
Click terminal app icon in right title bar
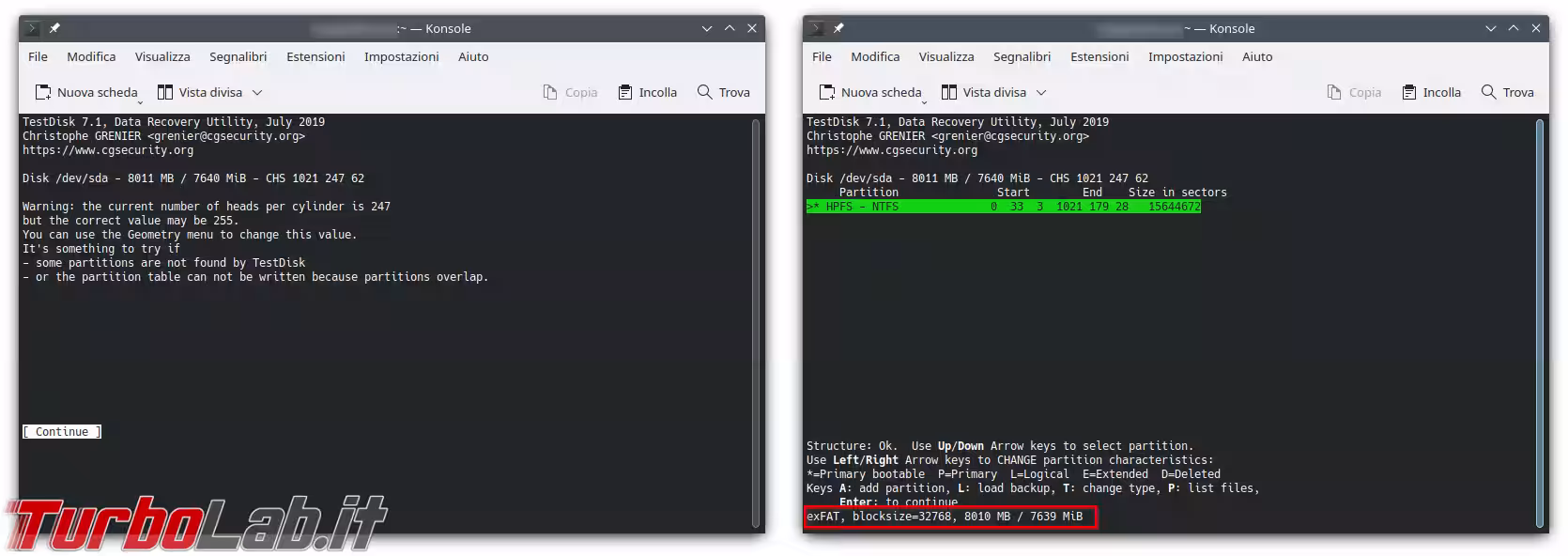pyautogui.click(x=817, y=28)
